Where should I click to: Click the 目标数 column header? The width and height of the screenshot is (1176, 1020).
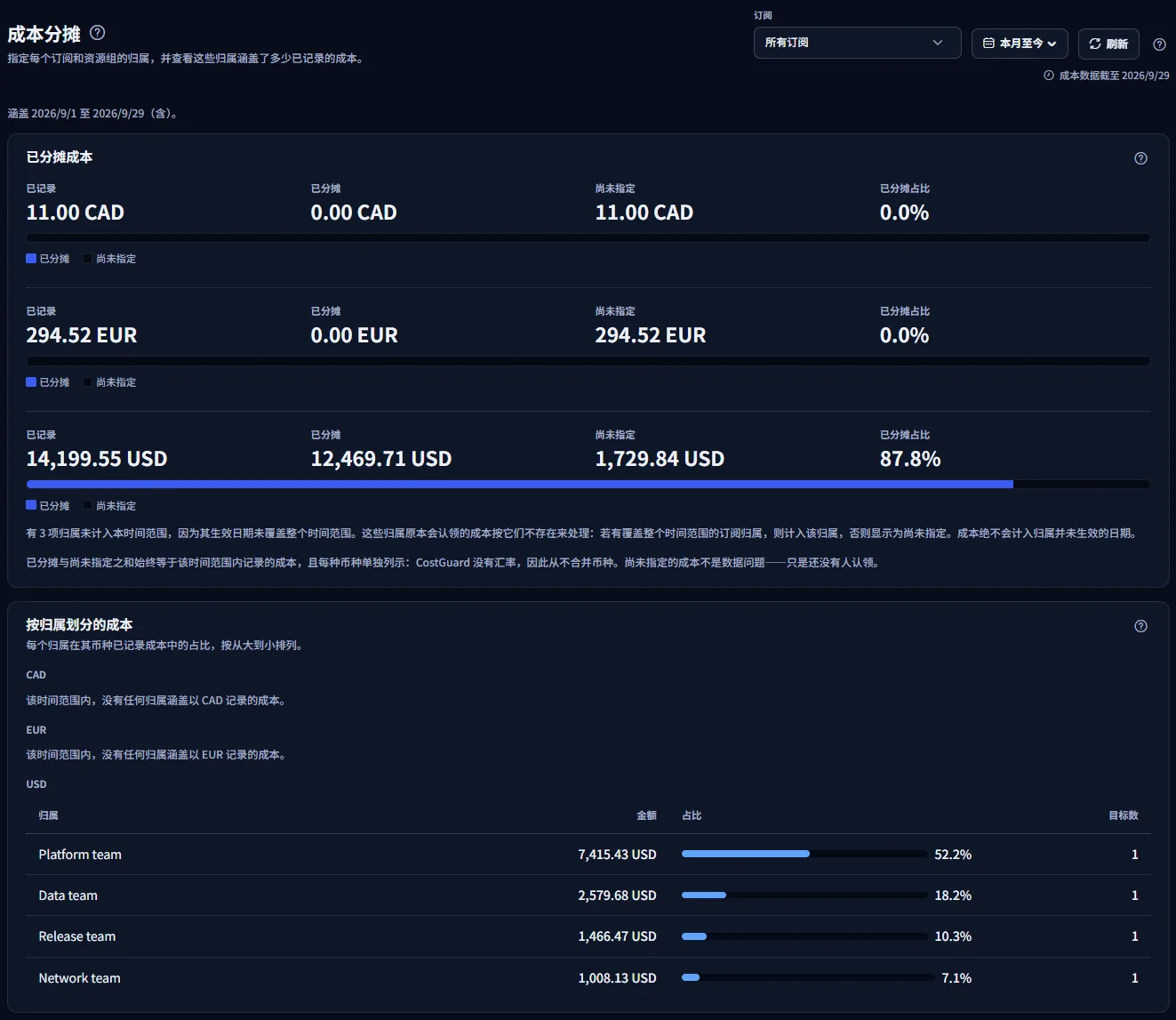[1124, 815]
